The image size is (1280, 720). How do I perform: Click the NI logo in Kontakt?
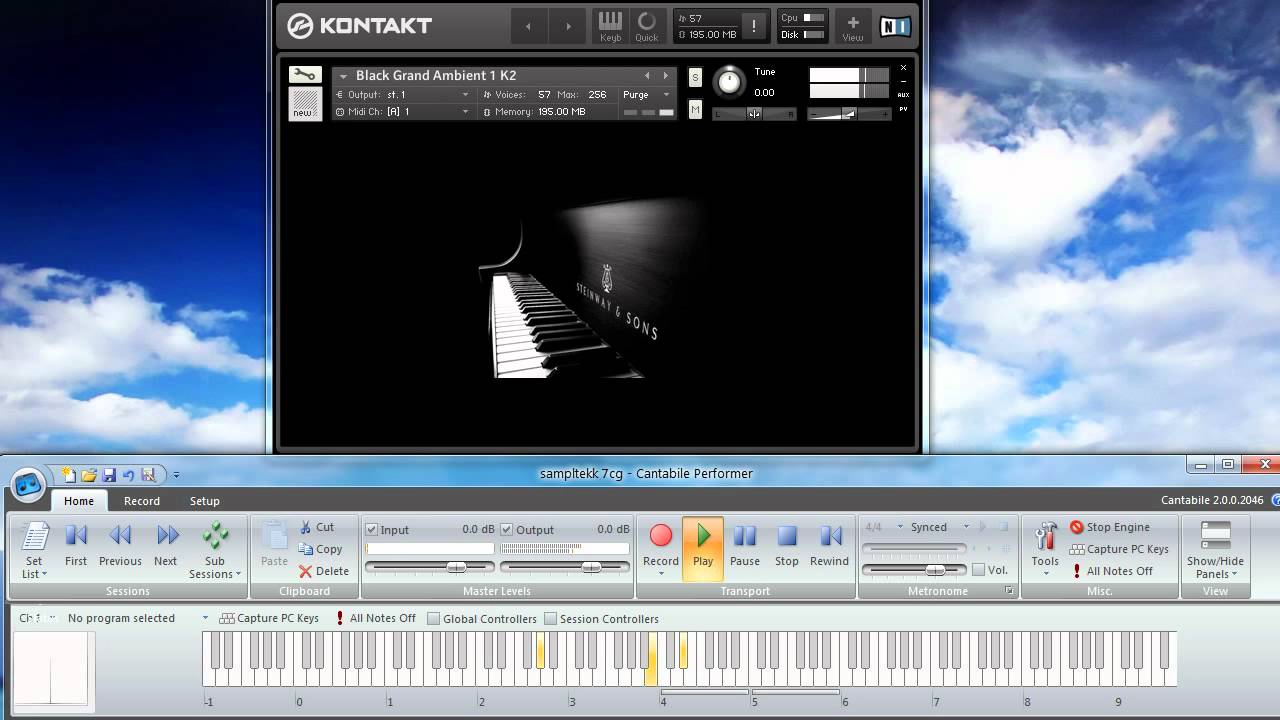click(x=895, y=27)
